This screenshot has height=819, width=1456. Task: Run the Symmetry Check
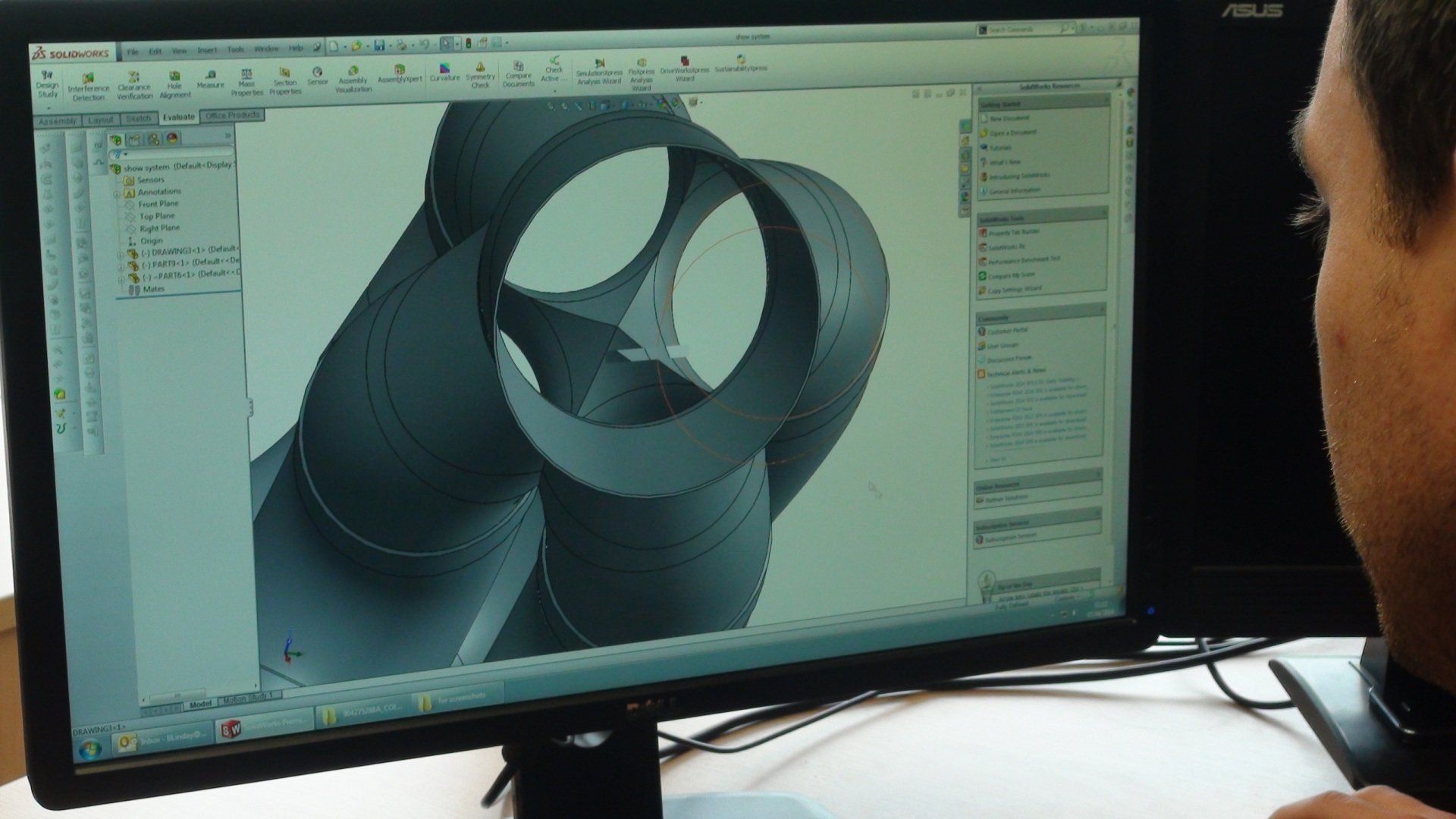tap(480, 76)
